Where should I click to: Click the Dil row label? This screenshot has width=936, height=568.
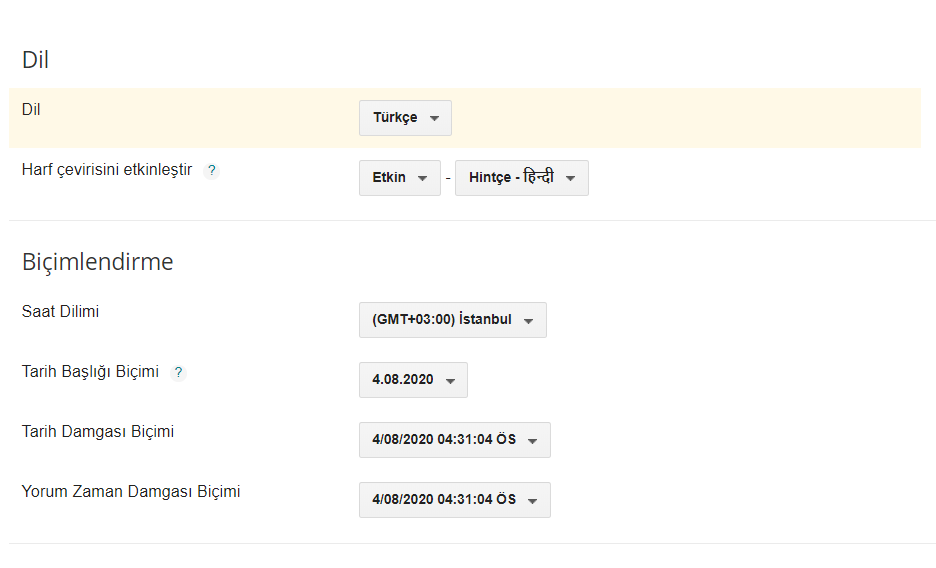[x=31, y=110]
